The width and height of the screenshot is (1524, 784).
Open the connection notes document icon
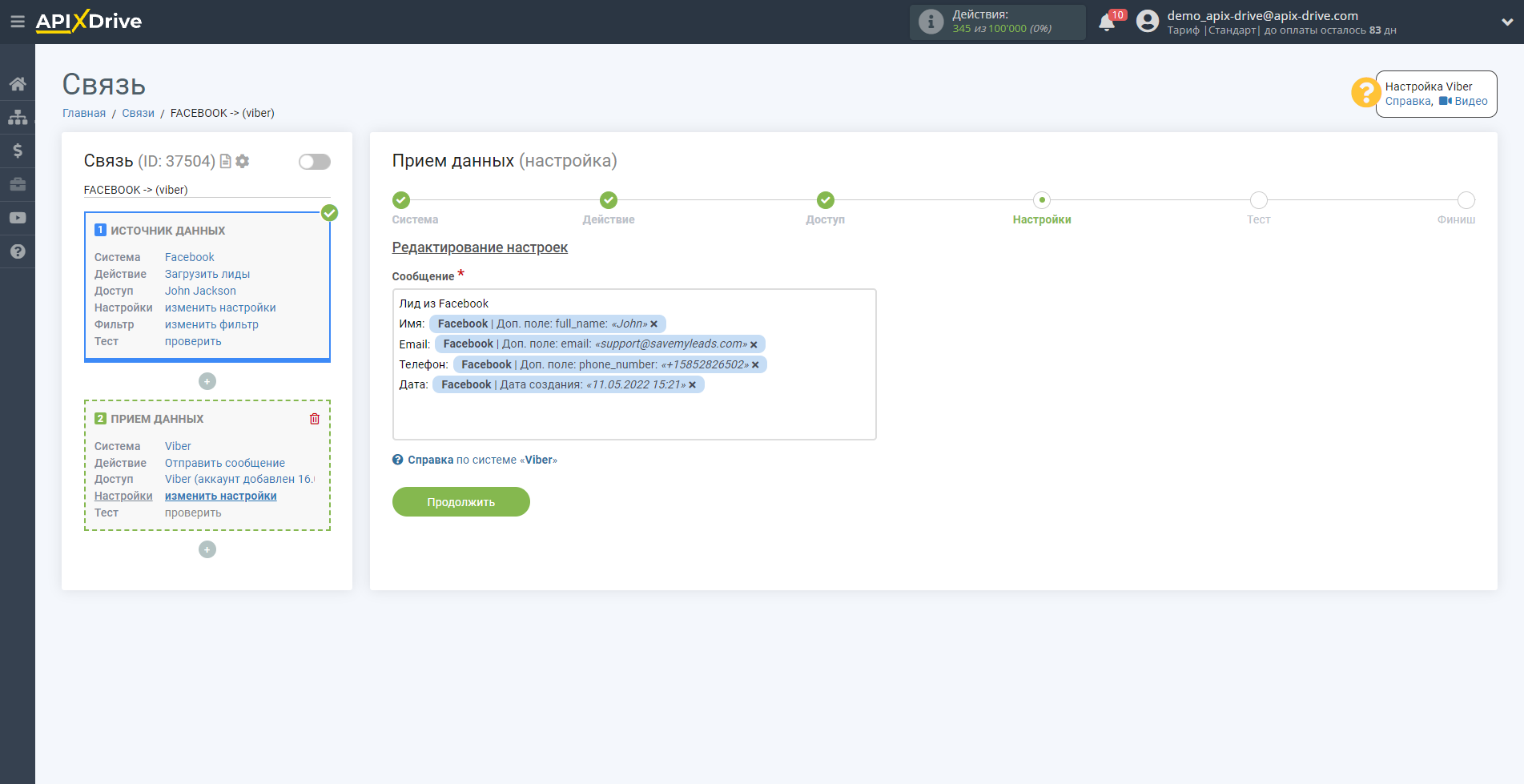[x=226, y=161]
